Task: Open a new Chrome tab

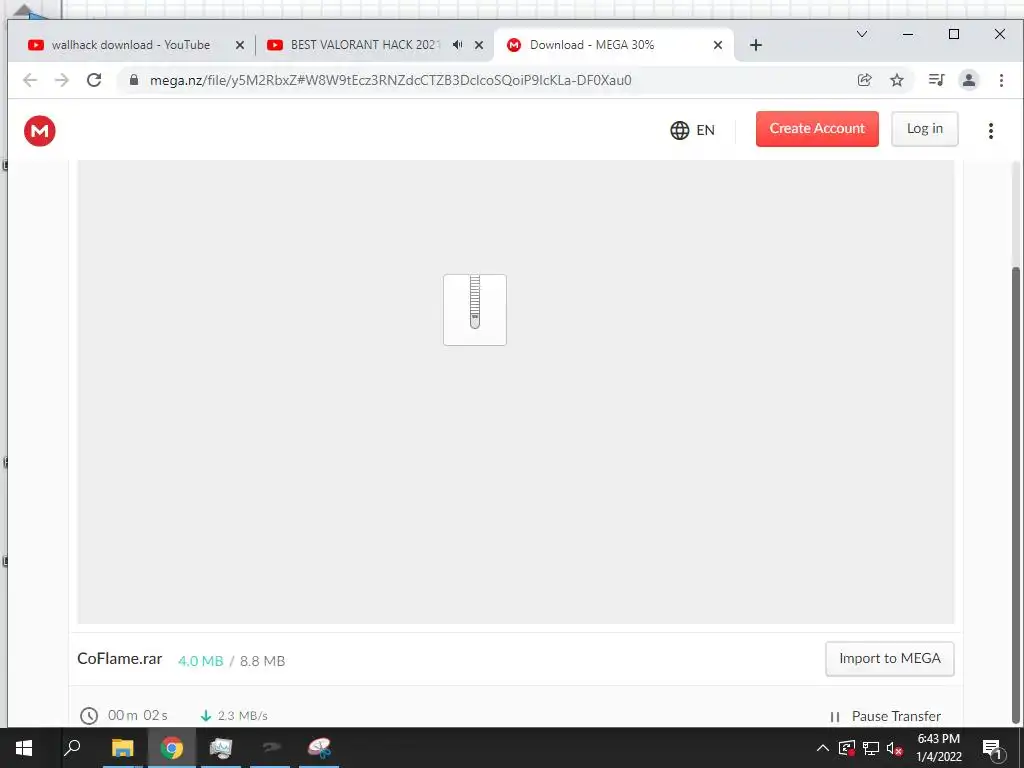Action: (x=756, y=45)
